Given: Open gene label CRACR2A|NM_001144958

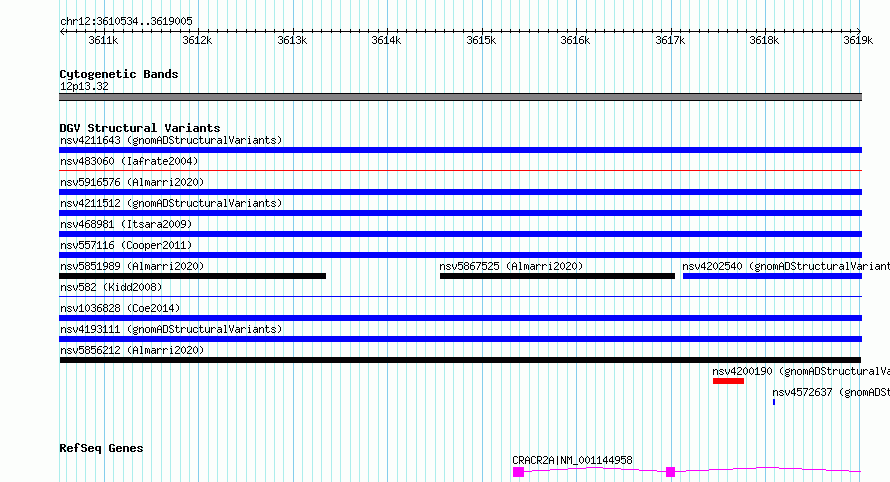Looking at the screenshot, I should 572,460.
